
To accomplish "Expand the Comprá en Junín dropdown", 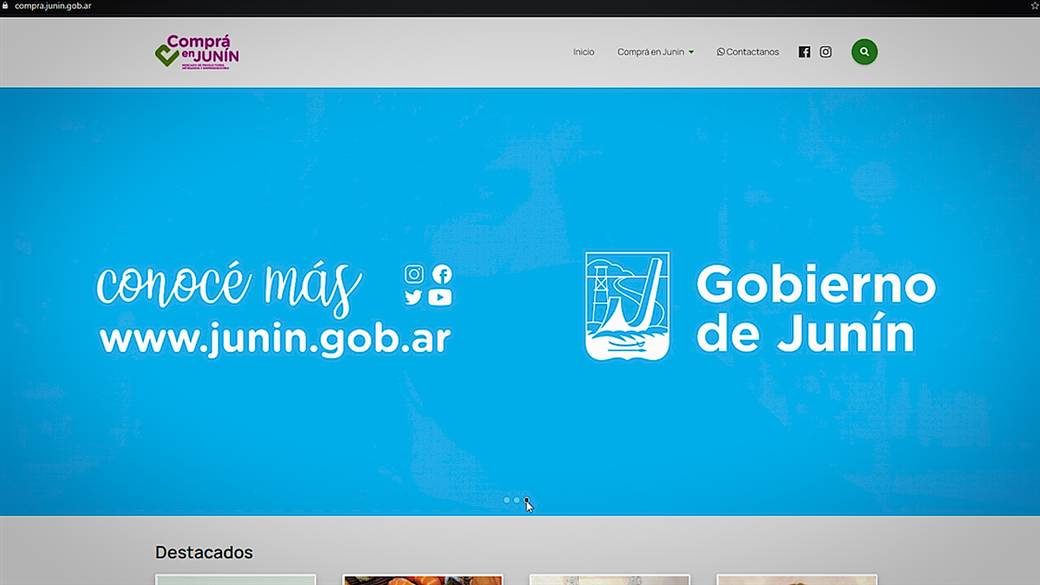I will [x=655, y=52].
